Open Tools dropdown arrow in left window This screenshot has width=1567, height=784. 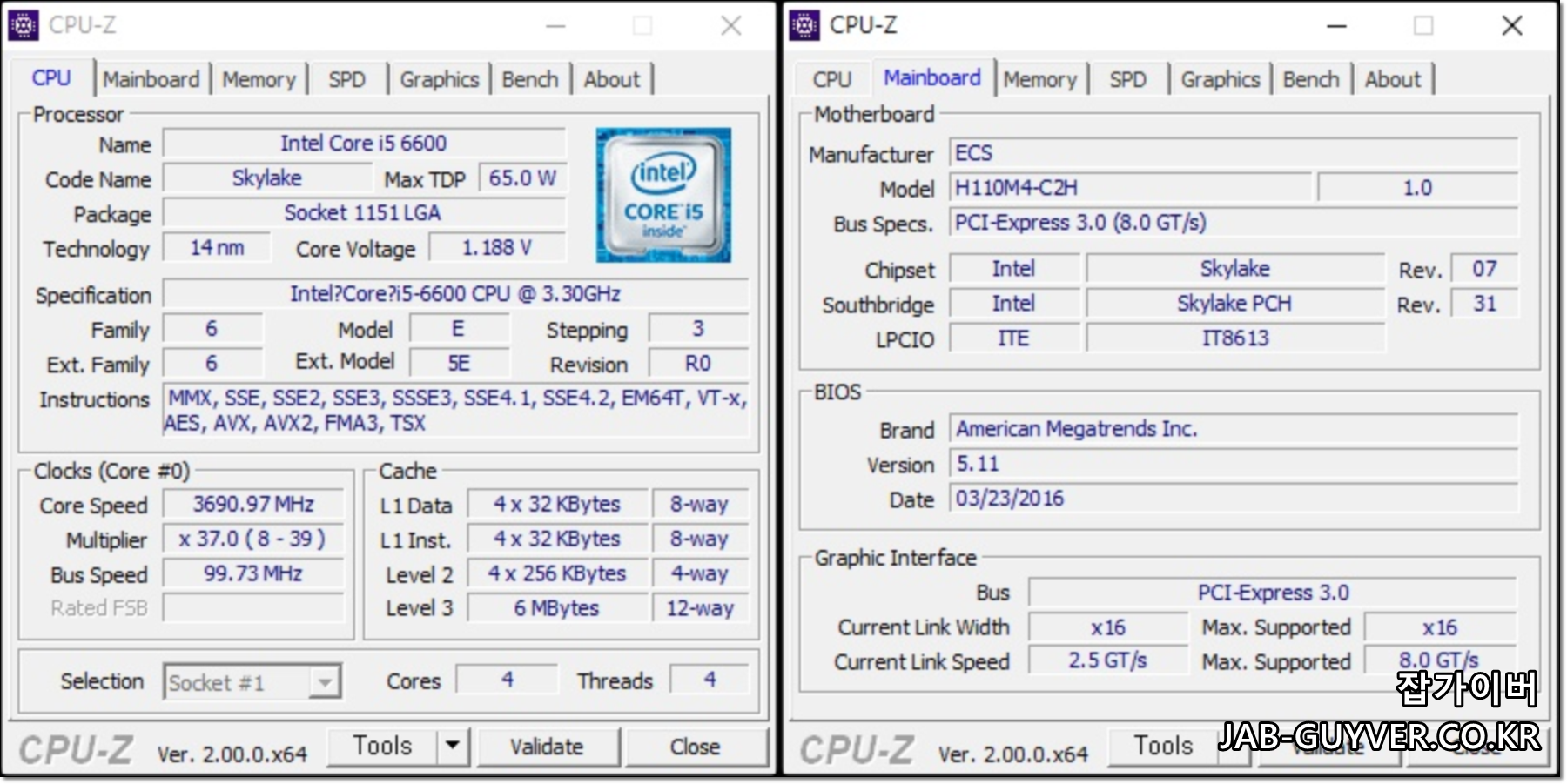[452, 746]
